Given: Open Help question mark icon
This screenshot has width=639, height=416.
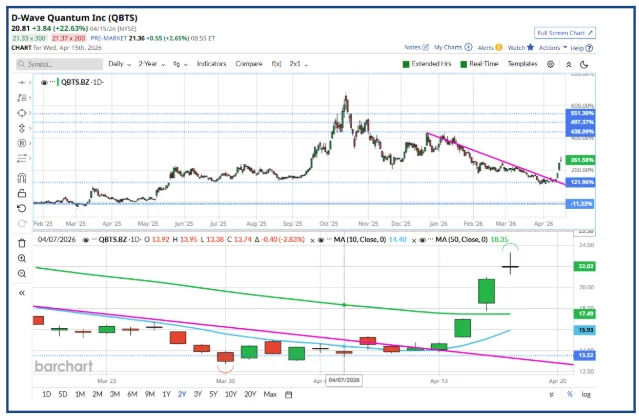Looking at the screenshot, I should coord(589,48).
